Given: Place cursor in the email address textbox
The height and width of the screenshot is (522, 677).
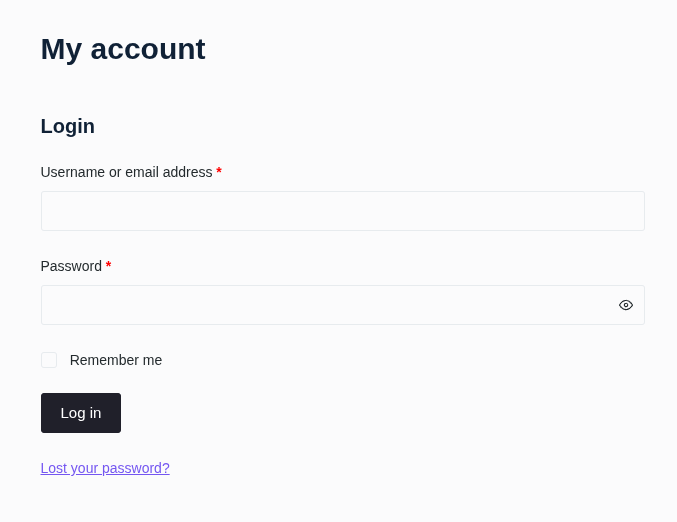Looking at the screenshot, I should pos(342,211).
